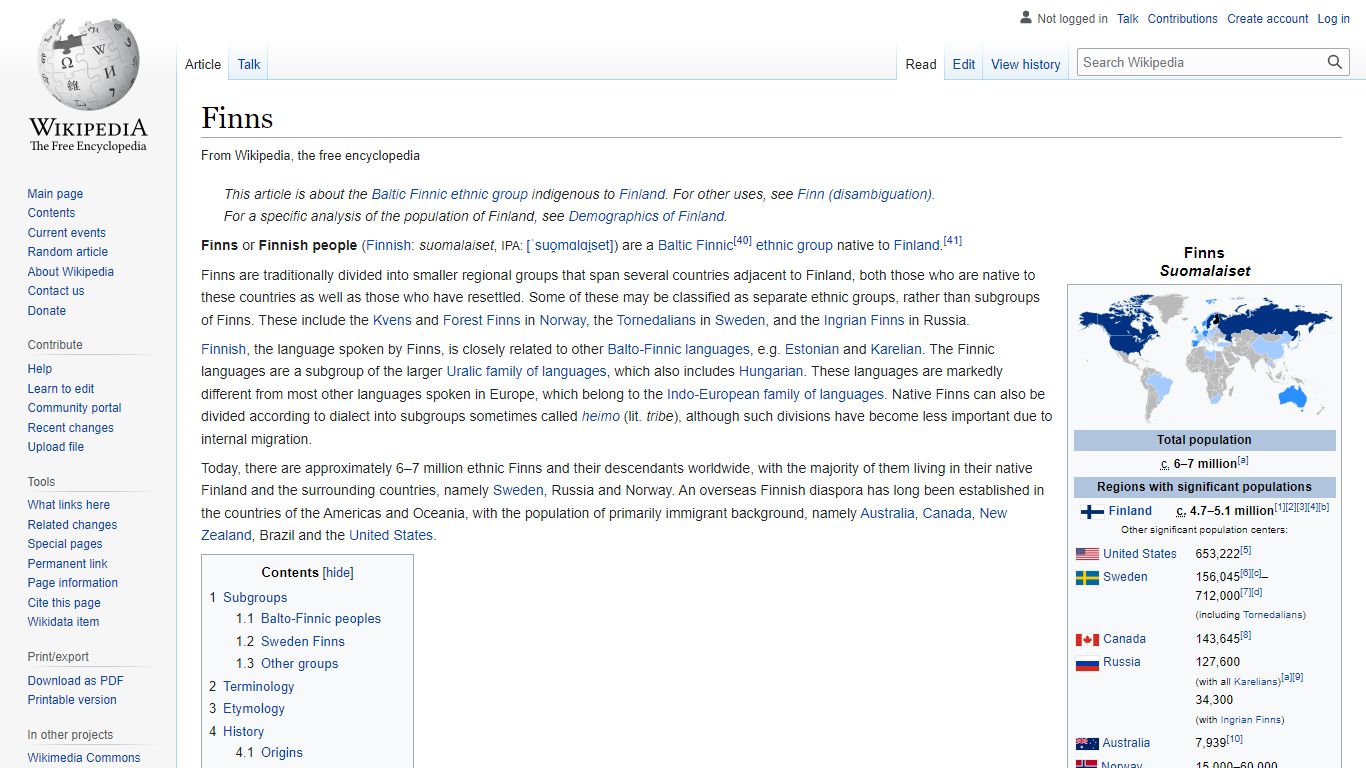Open the Help link under Contribute
Screen dimensions: 1366x768
click(x=40, y=369)
